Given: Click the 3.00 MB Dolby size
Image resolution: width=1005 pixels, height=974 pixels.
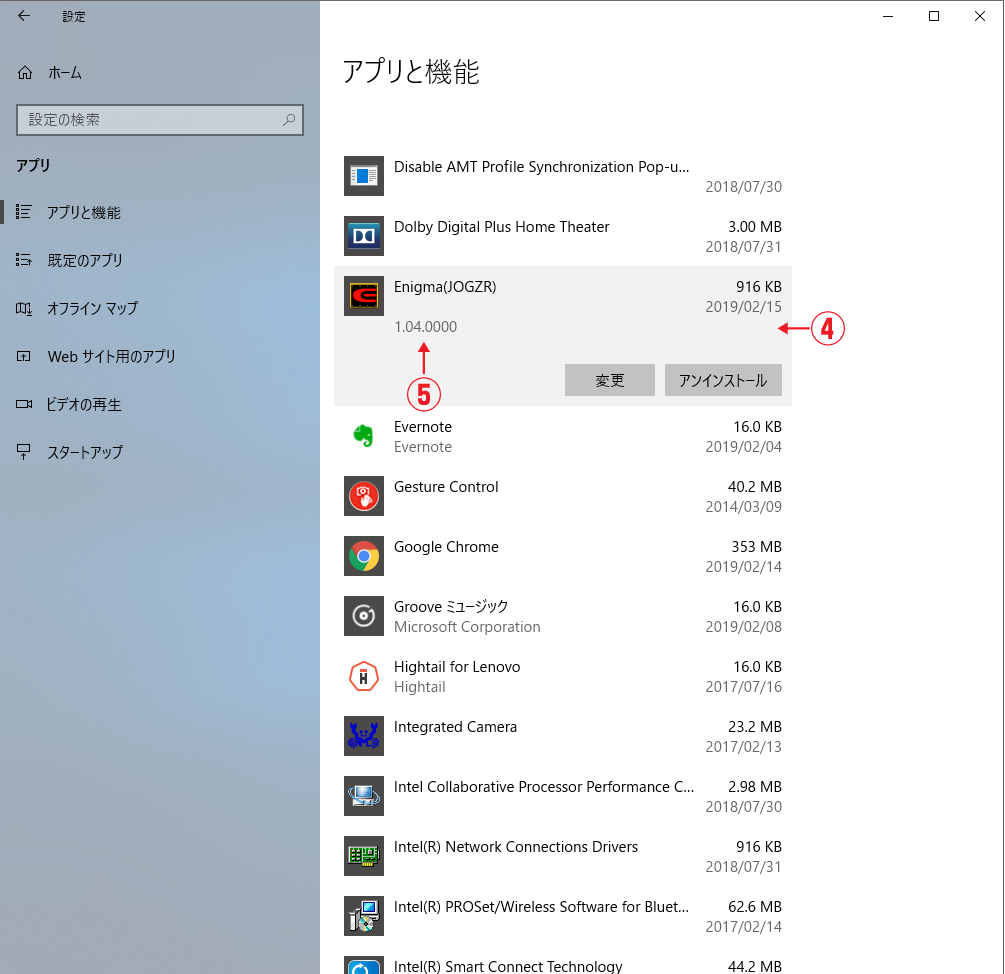Looking at the screenshot, I should (x=754, y=227).
